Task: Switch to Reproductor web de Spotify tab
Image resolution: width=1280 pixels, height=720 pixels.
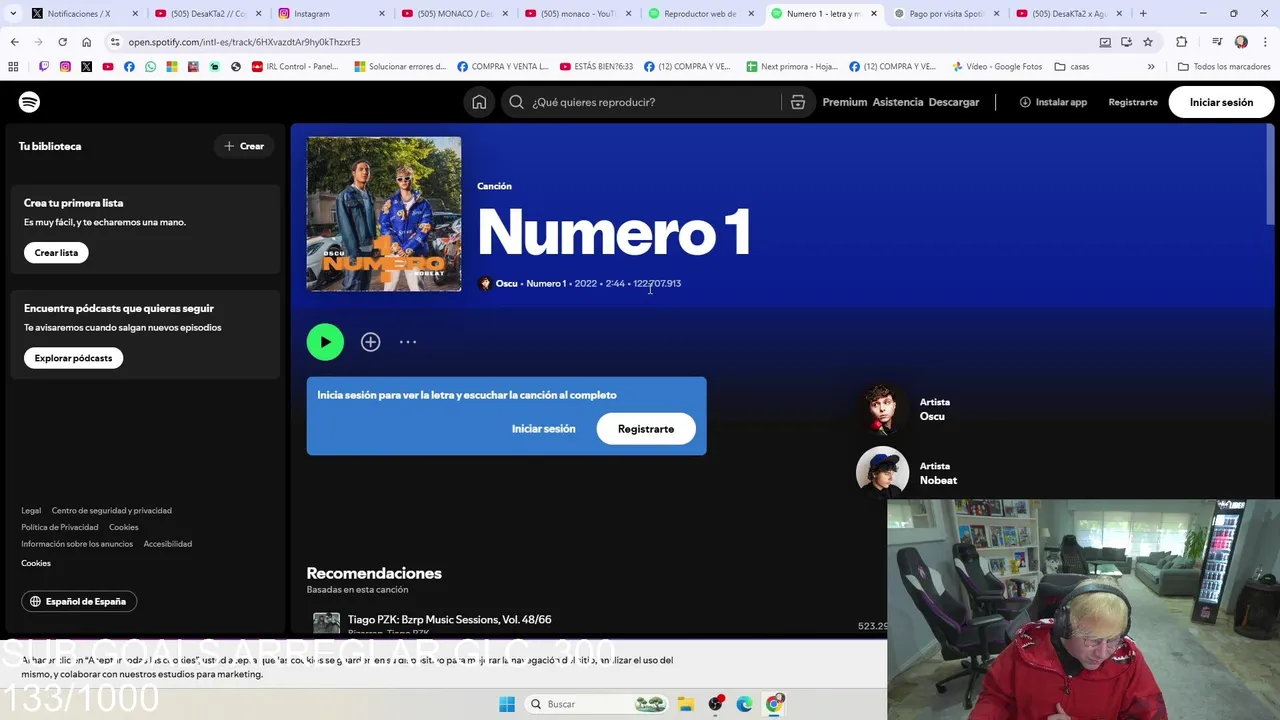Action: click(x=701, y=14)
